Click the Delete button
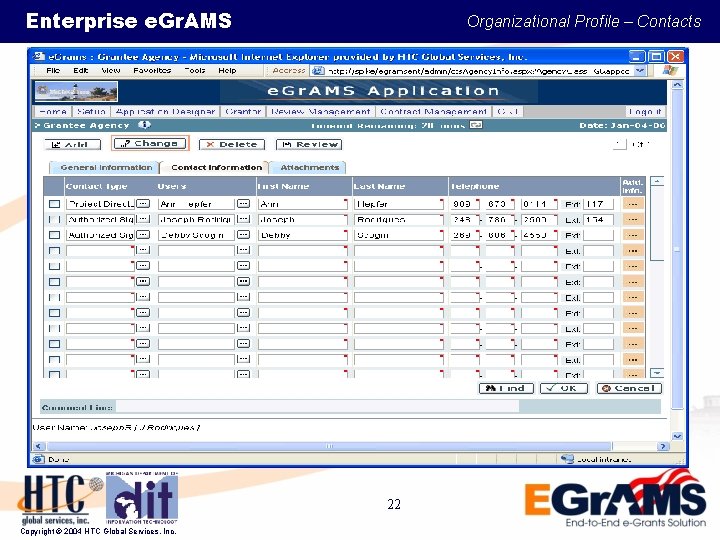 [x=232, y=145]
